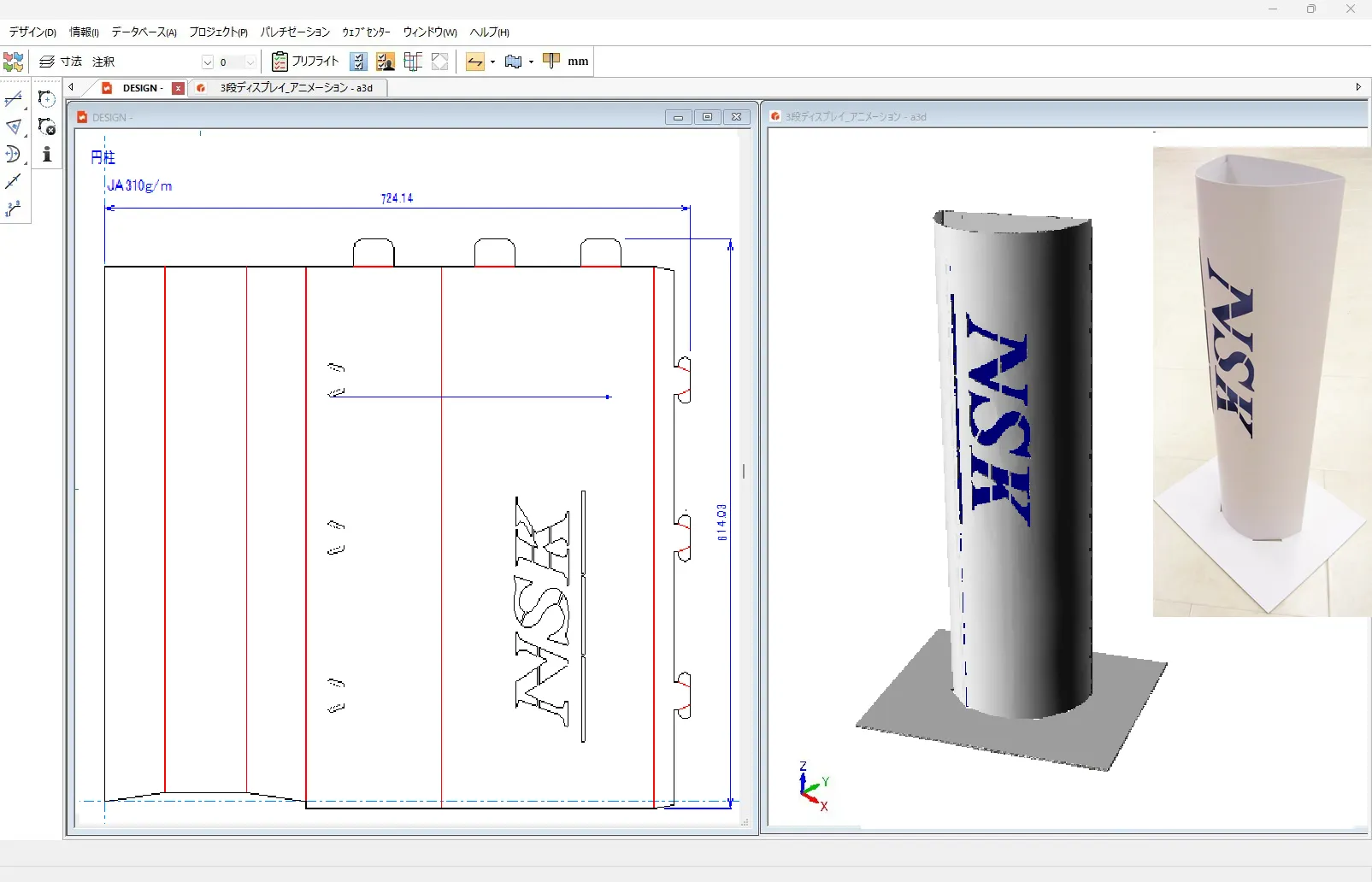Click the expand arrows icon next to grid icon
The height and width of the screenshot is (882, 1372).
point(439,62)
